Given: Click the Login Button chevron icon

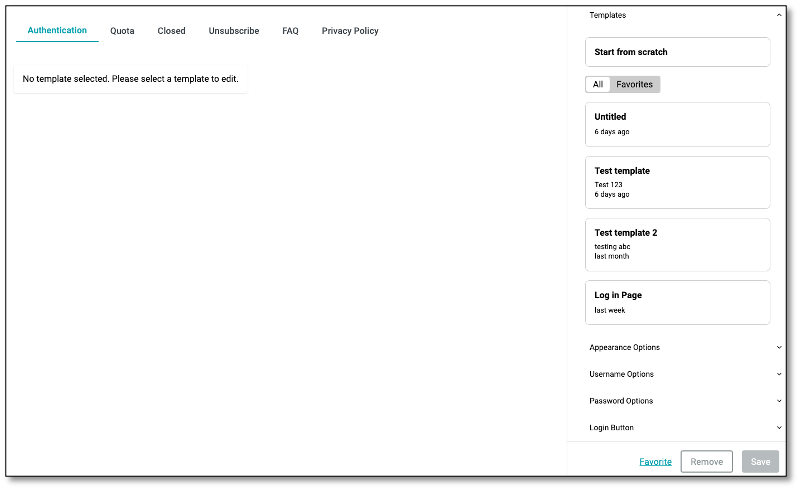Looking at the screenshot, I should click(779, 428).
